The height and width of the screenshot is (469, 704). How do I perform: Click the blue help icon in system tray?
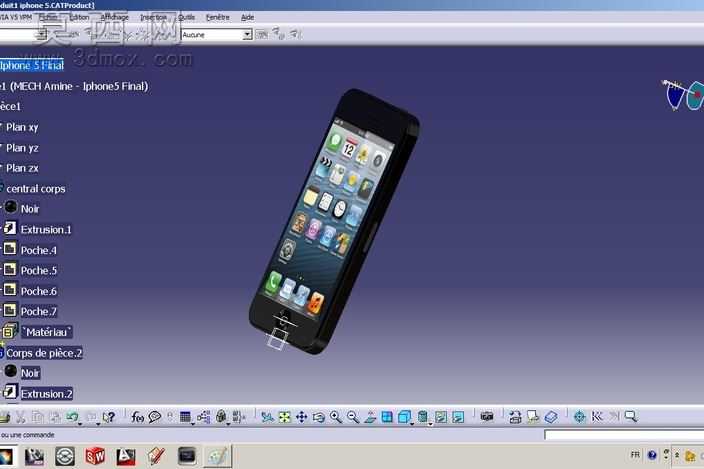click(652, 456)
